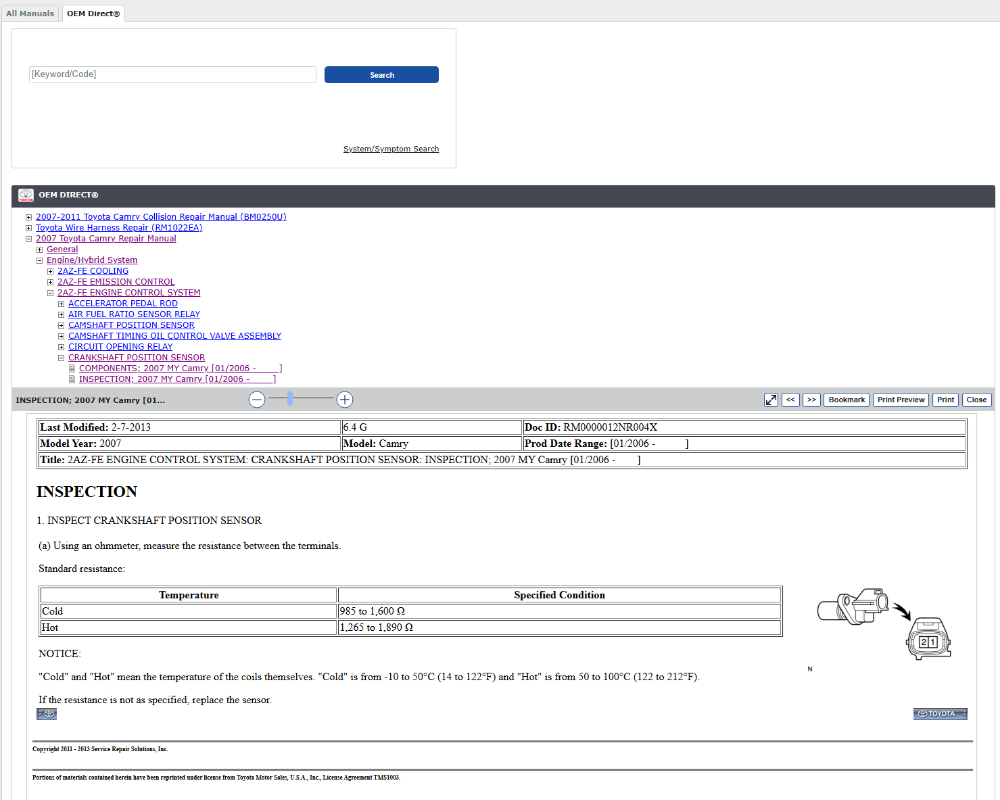Select the OEM Direct tab
The image size is (1000, 800).
[x=93, y=13]
